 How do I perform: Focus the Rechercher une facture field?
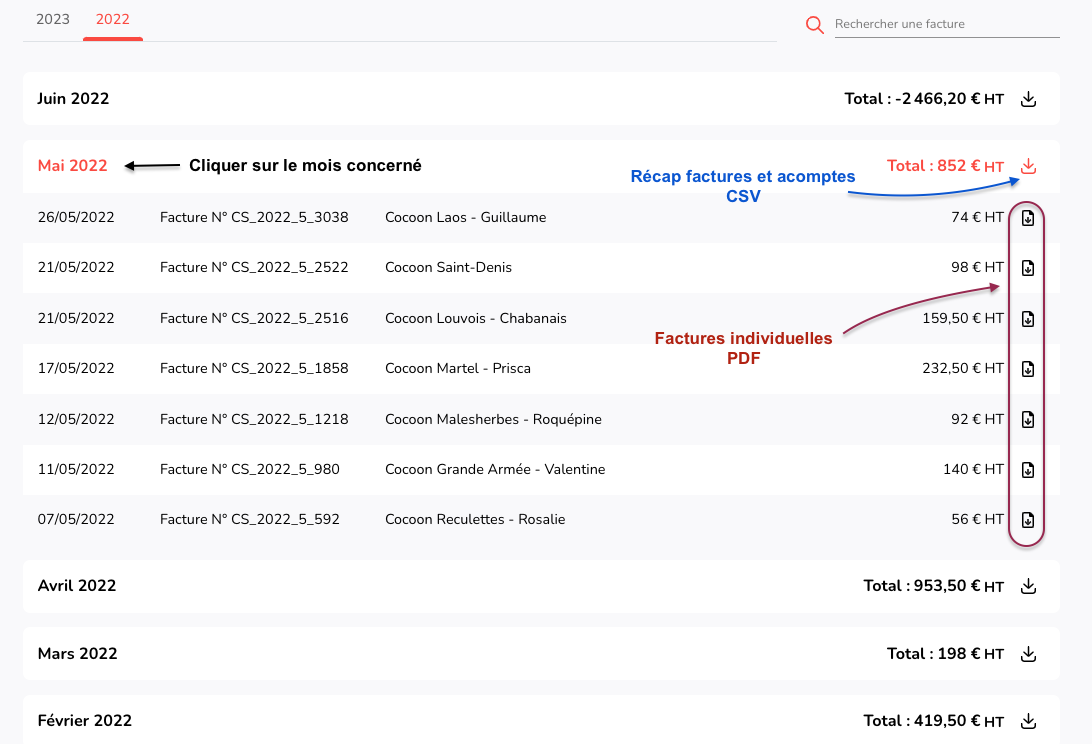tap(946, 25)
